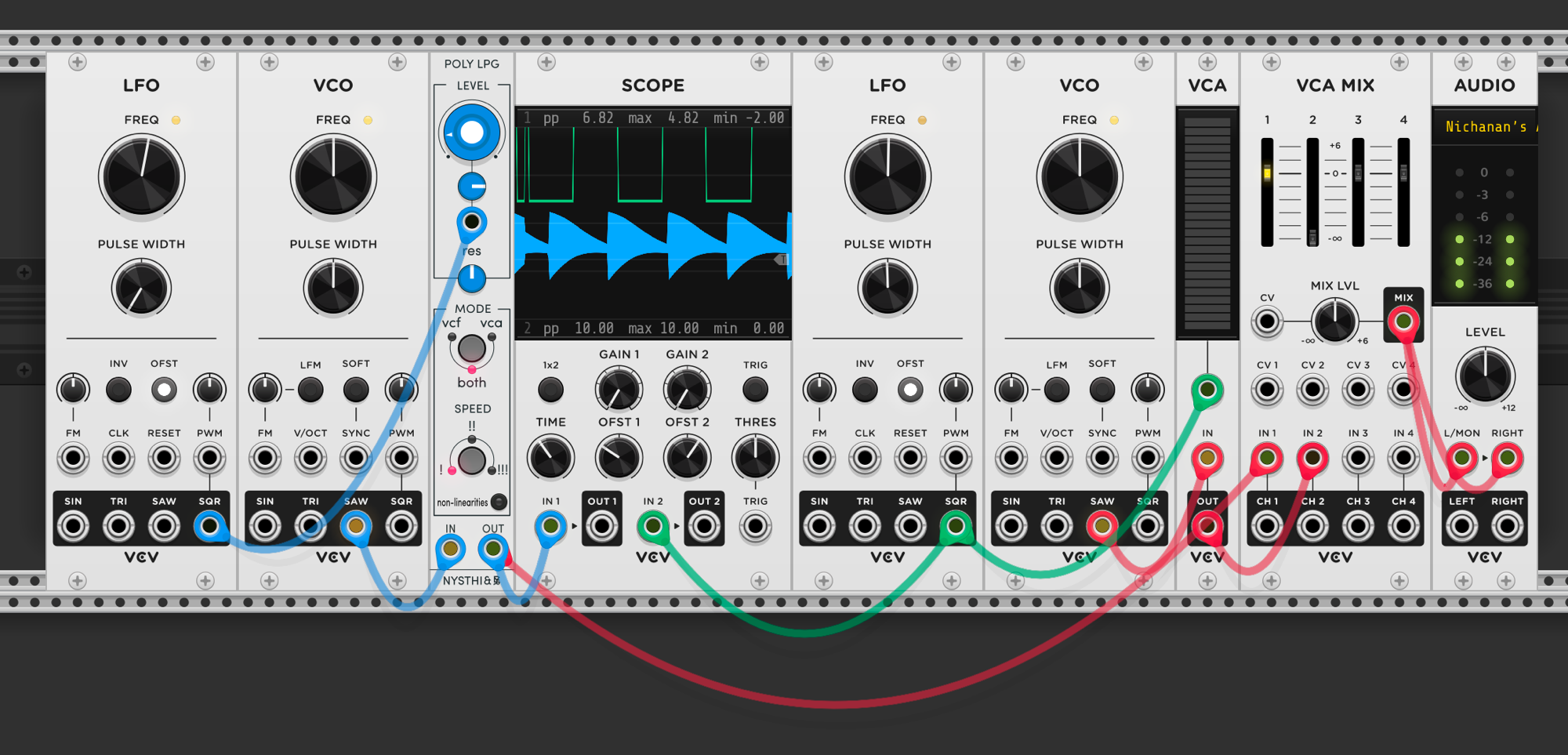Click the IN 1 jack on VCA MIX
Viewport: 1568px width, 755px height.
pyautogui.click(x=1267, y=458)
